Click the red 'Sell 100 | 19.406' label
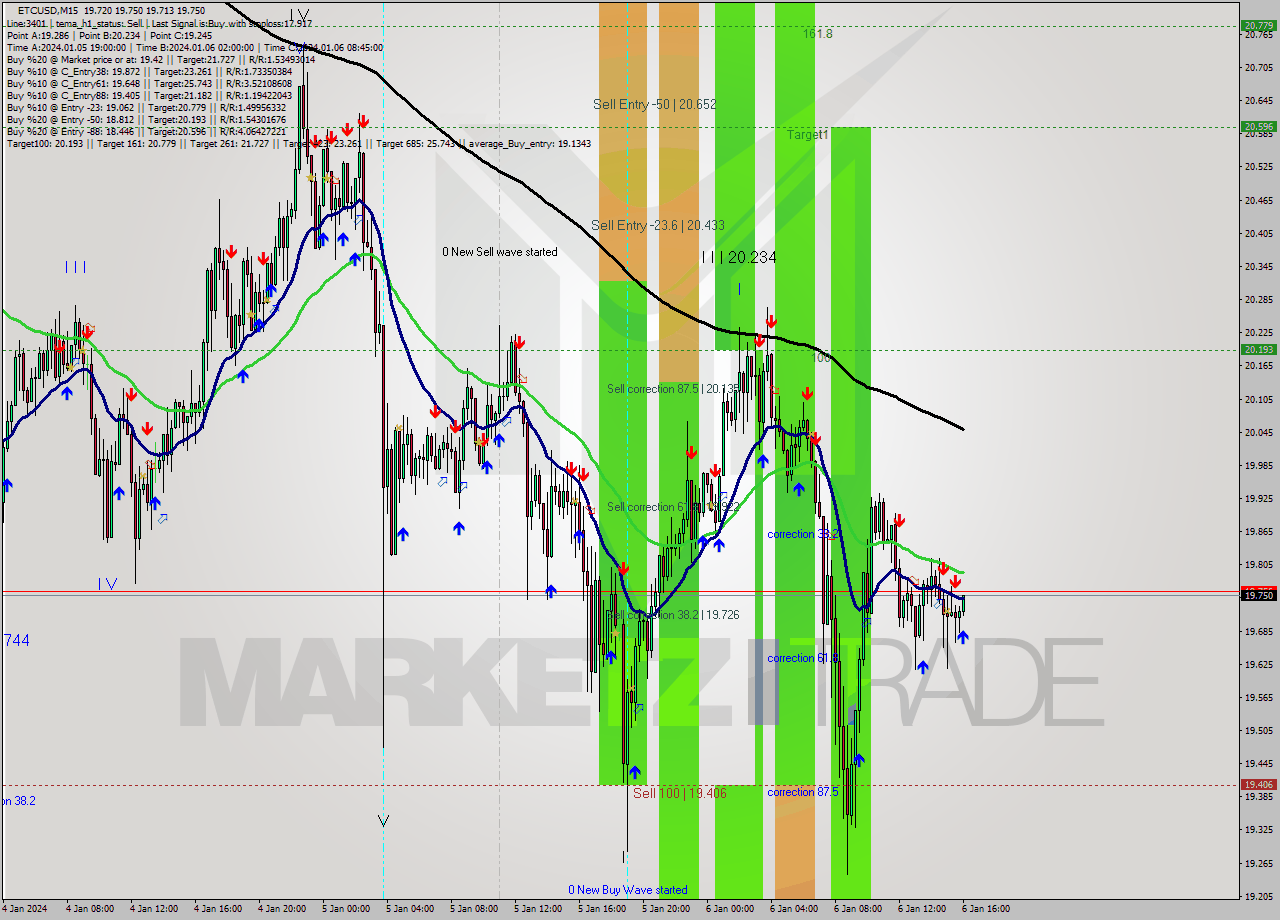Image resolution: width=1280 pixels, height=920 pixels. coord(679,793)
